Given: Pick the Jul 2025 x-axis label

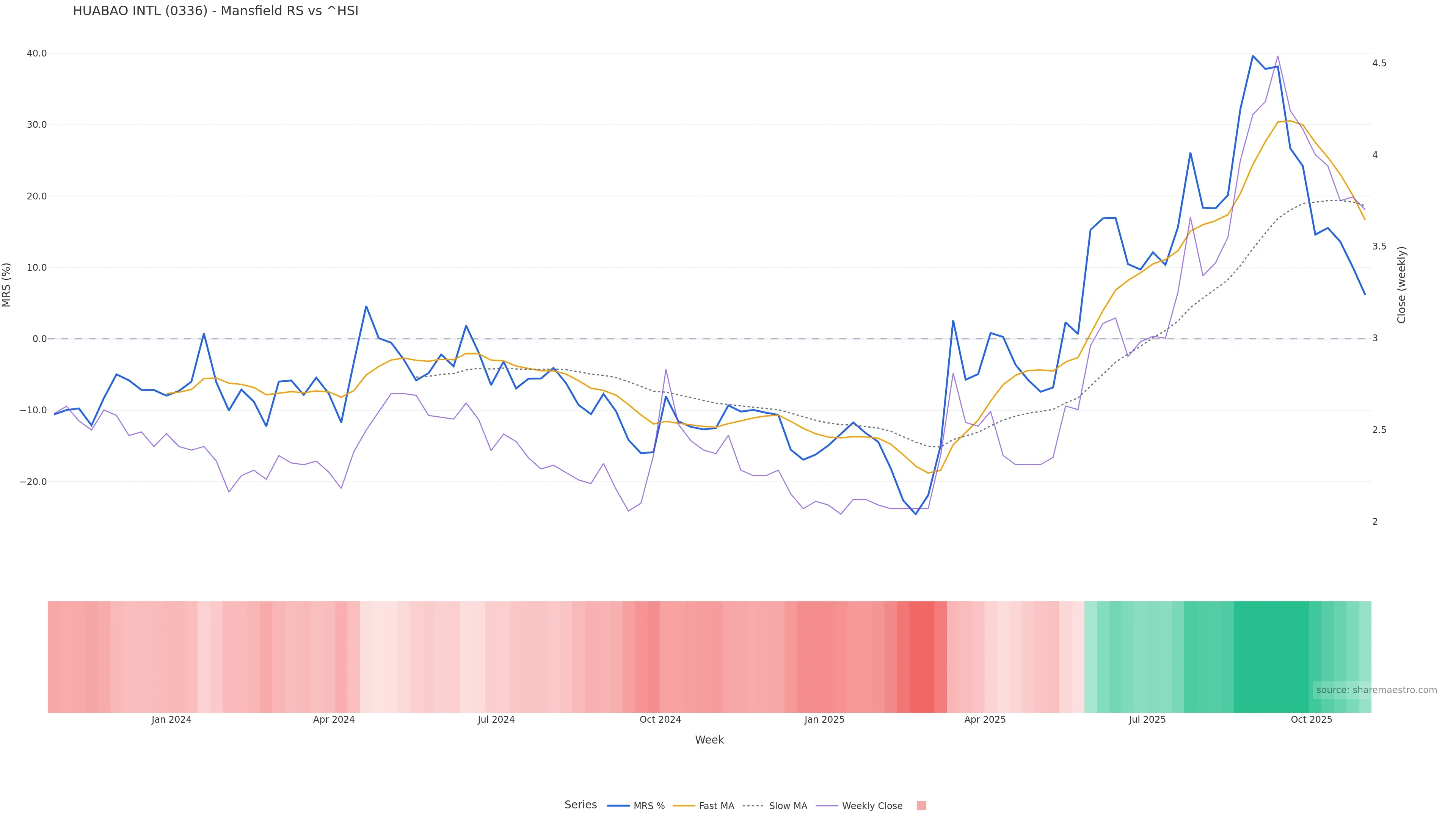Looking at the screenshot, I should tap(1147, 720).
